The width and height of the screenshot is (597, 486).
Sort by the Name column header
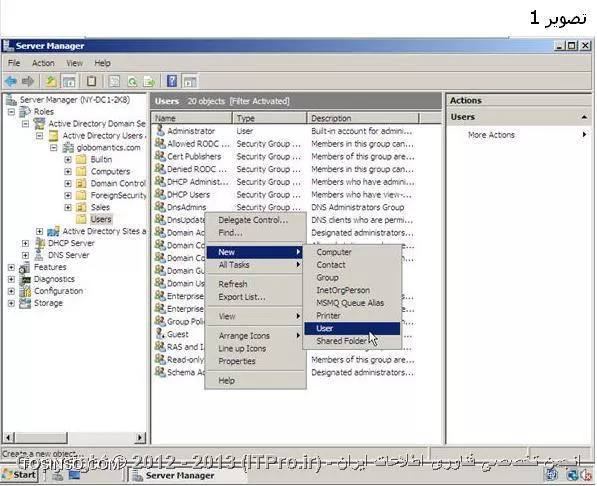(x=192, y=118)
